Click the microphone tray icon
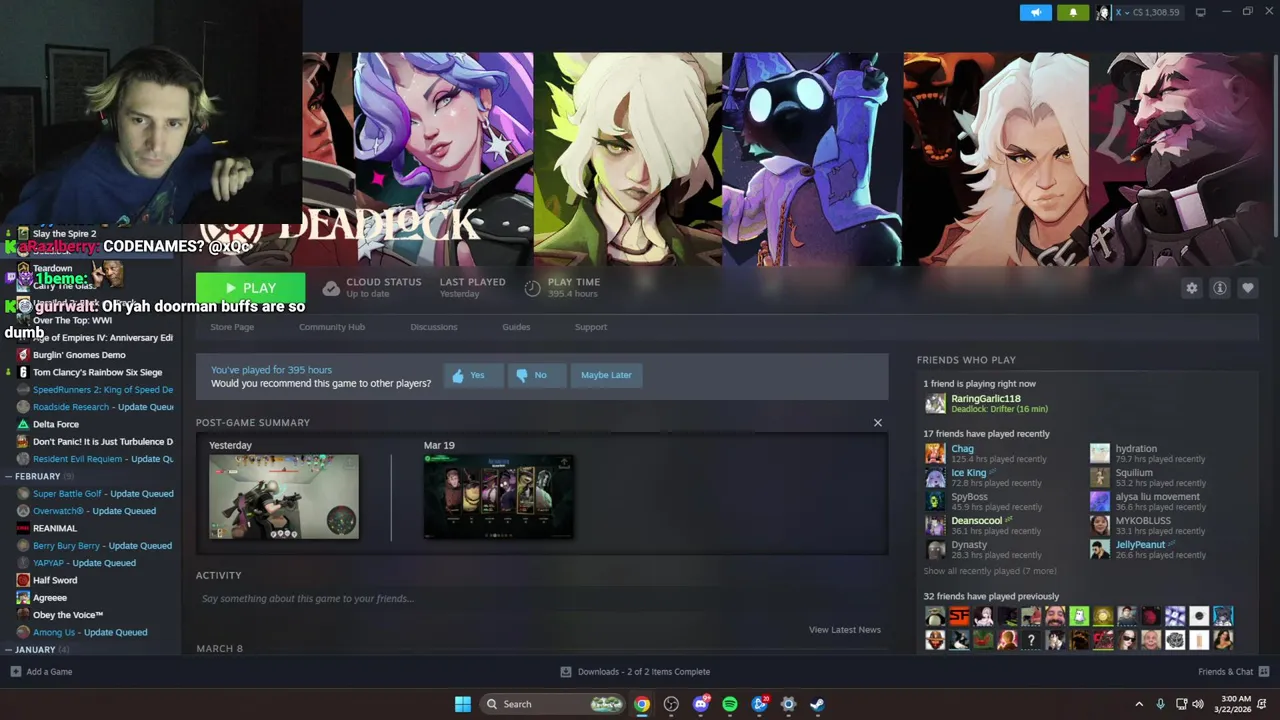The width and height of the screenshot is (1280, 720). 1160,704
